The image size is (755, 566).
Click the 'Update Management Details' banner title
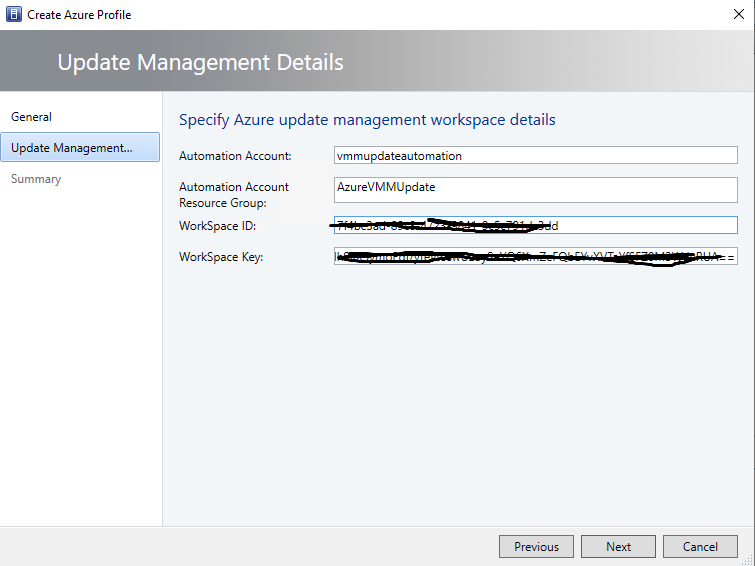coord(200,62)
